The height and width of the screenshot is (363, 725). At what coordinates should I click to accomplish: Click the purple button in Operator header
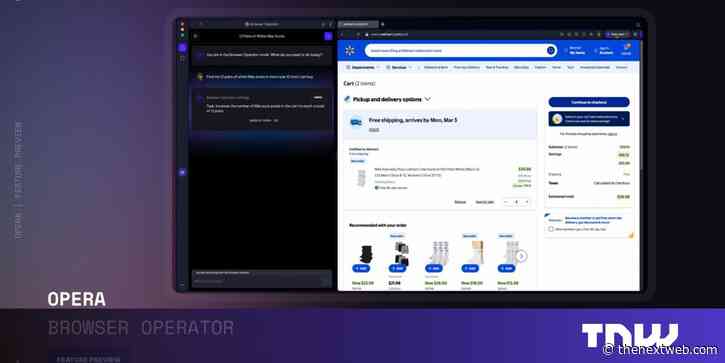pos(328,36)
